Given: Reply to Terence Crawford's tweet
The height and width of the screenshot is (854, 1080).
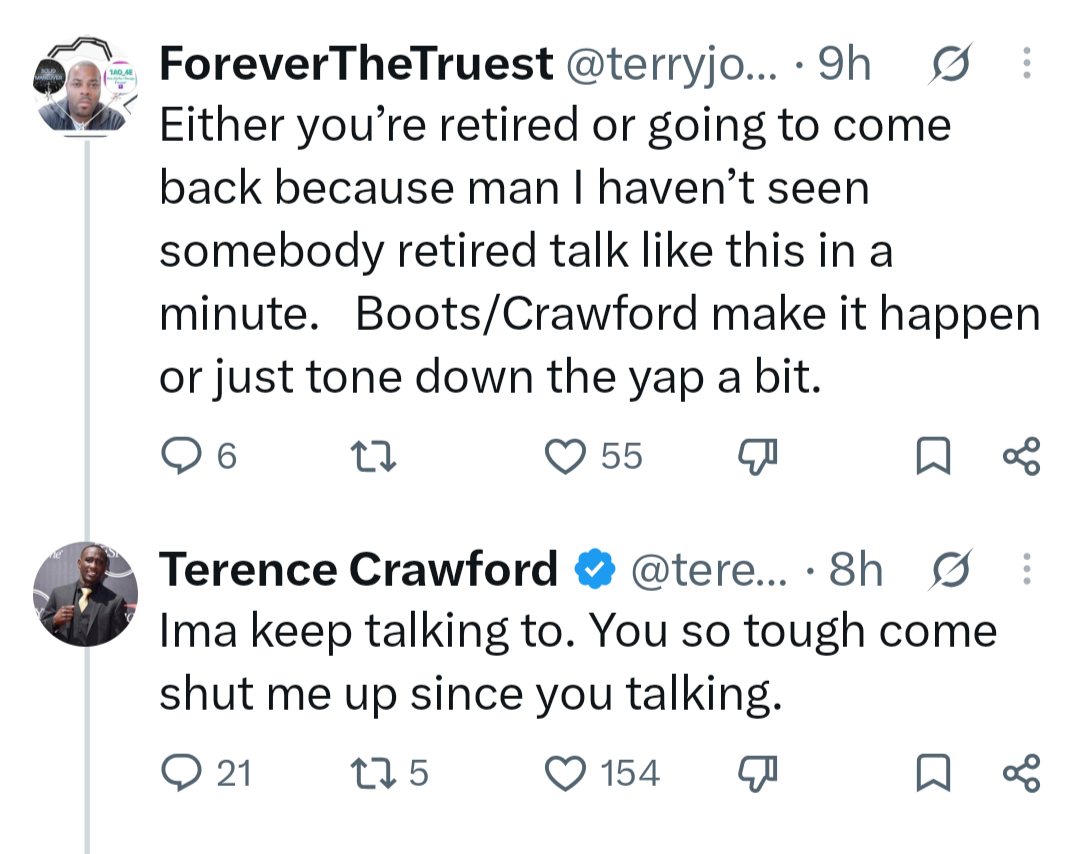Looking at the screenshot, I should click(x=205, y=773).
